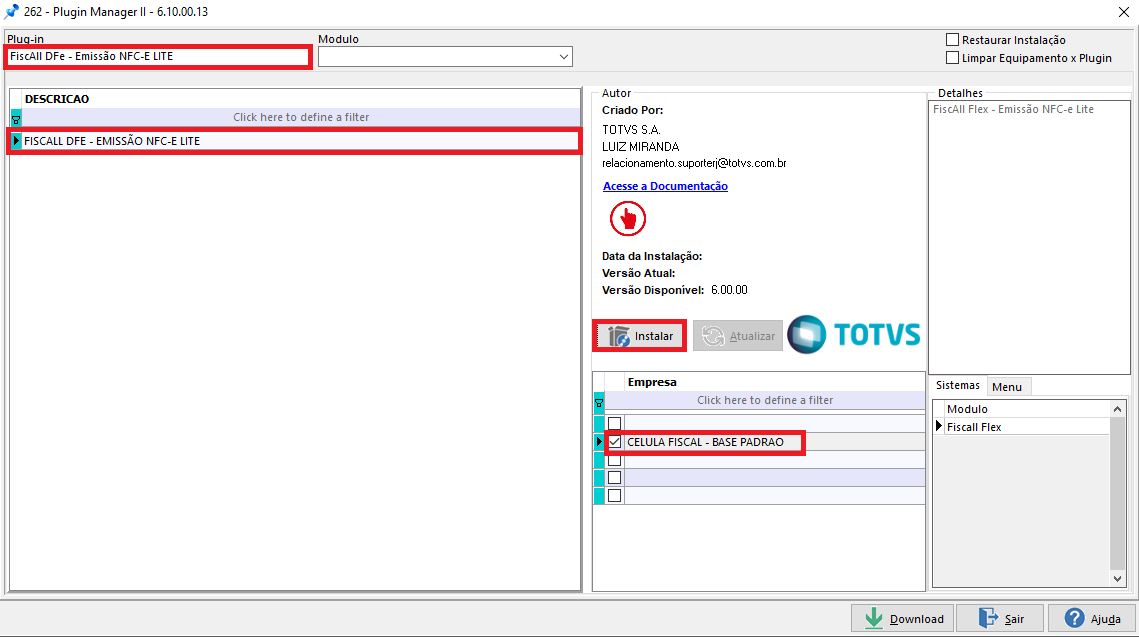
Task: Click the TOTVS logo
Action: [x=854, y=335]
